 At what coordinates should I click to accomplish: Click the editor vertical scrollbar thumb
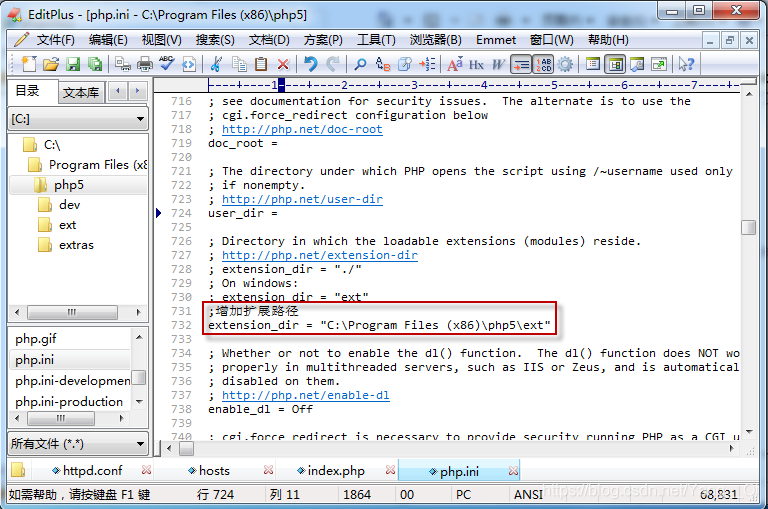point(748,227)
